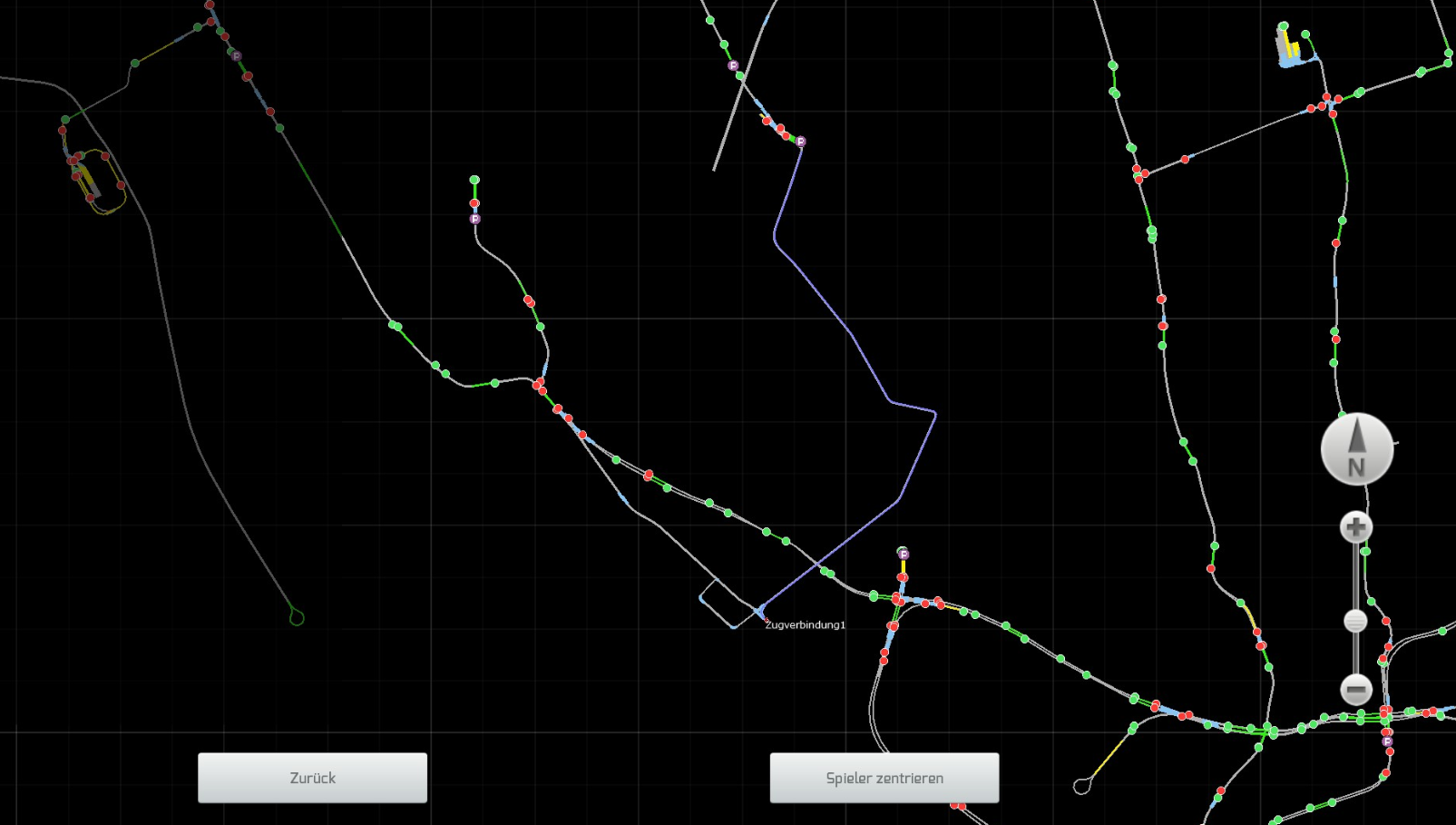Click the Spieler zentrieren button
Screen dimensions: 1456x825
(x=884, y=778)
